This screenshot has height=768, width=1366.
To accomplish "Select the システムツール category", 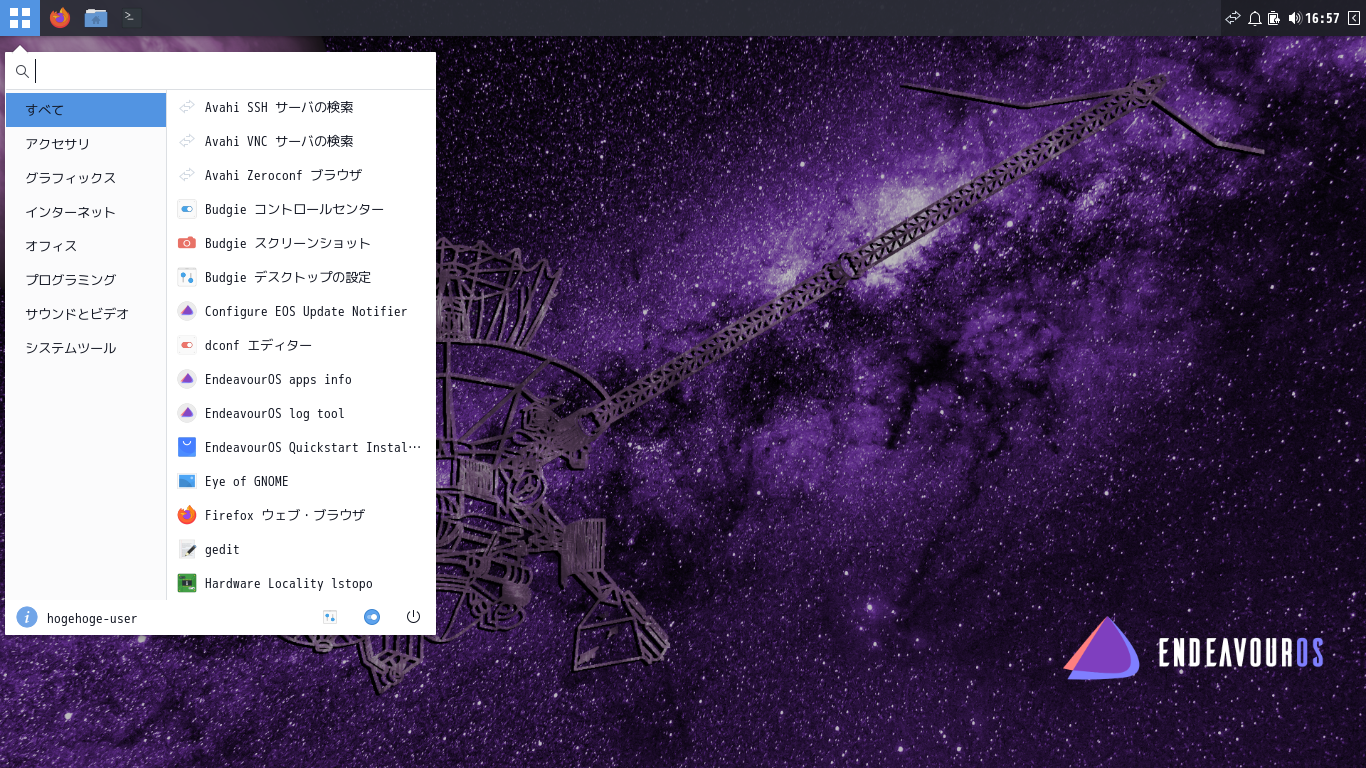I will (x=86, y=348).
